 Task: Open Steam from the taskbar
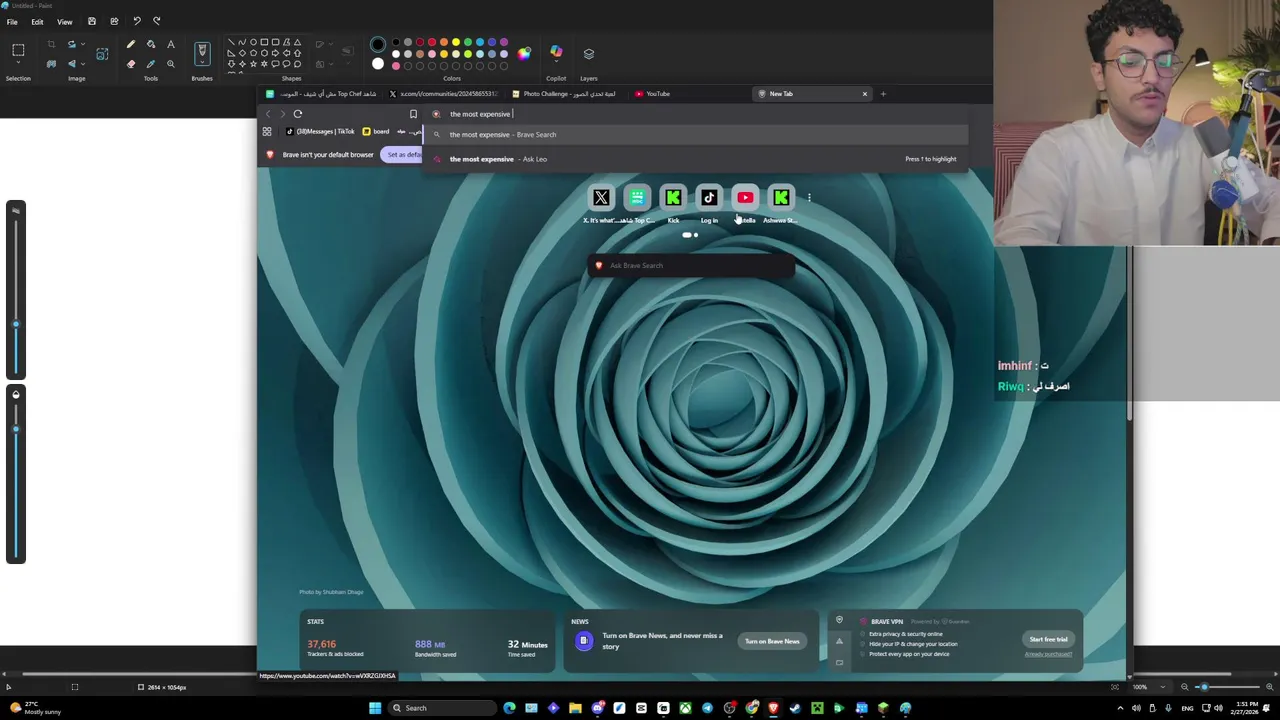coord(795,708)
